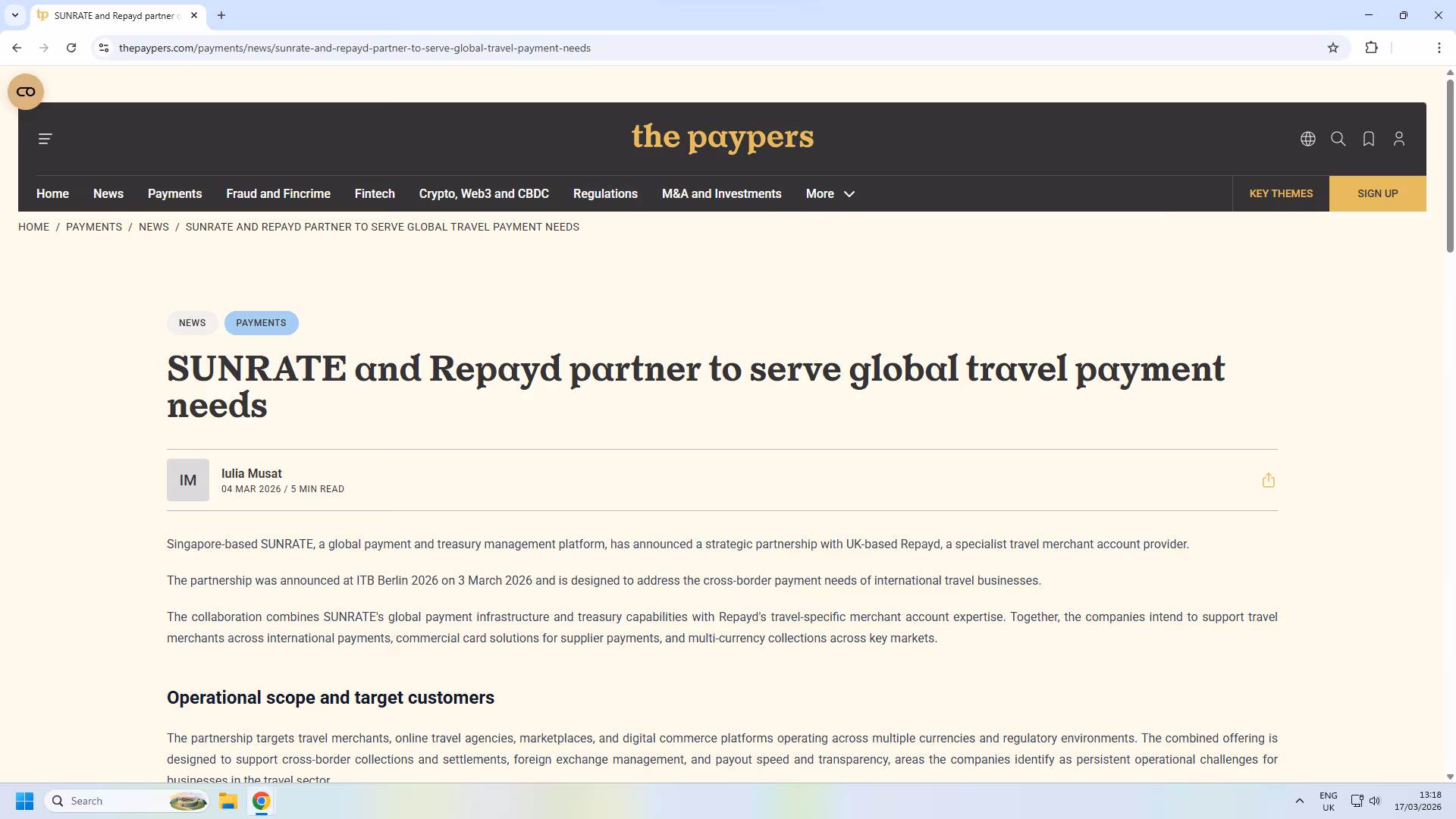Click the IM author avatar
The image size is (1456, 819).
pyautogui.click(x=188, y=480)
